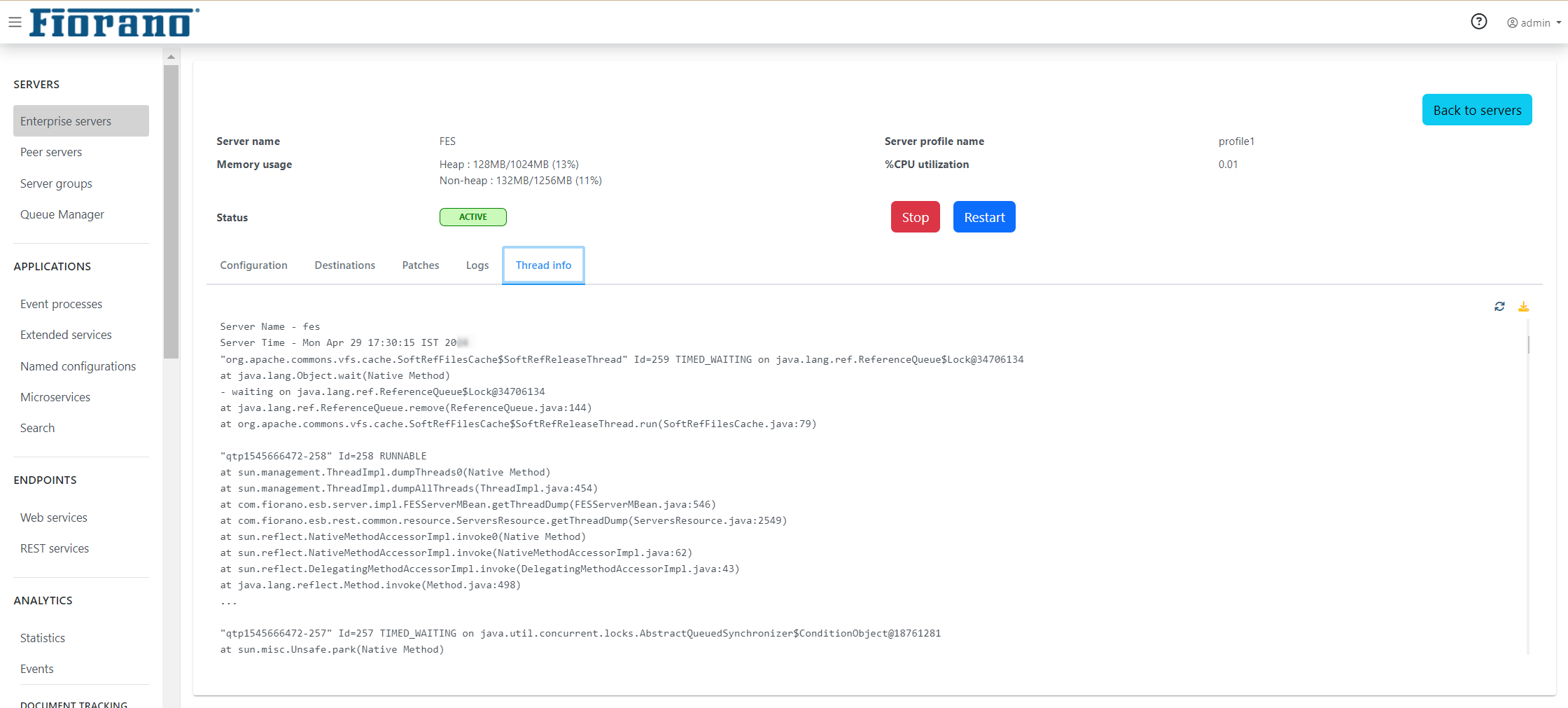This screenshot has height=708, width=1568.
Task: Restart the FES server
Action: (984, 217)
